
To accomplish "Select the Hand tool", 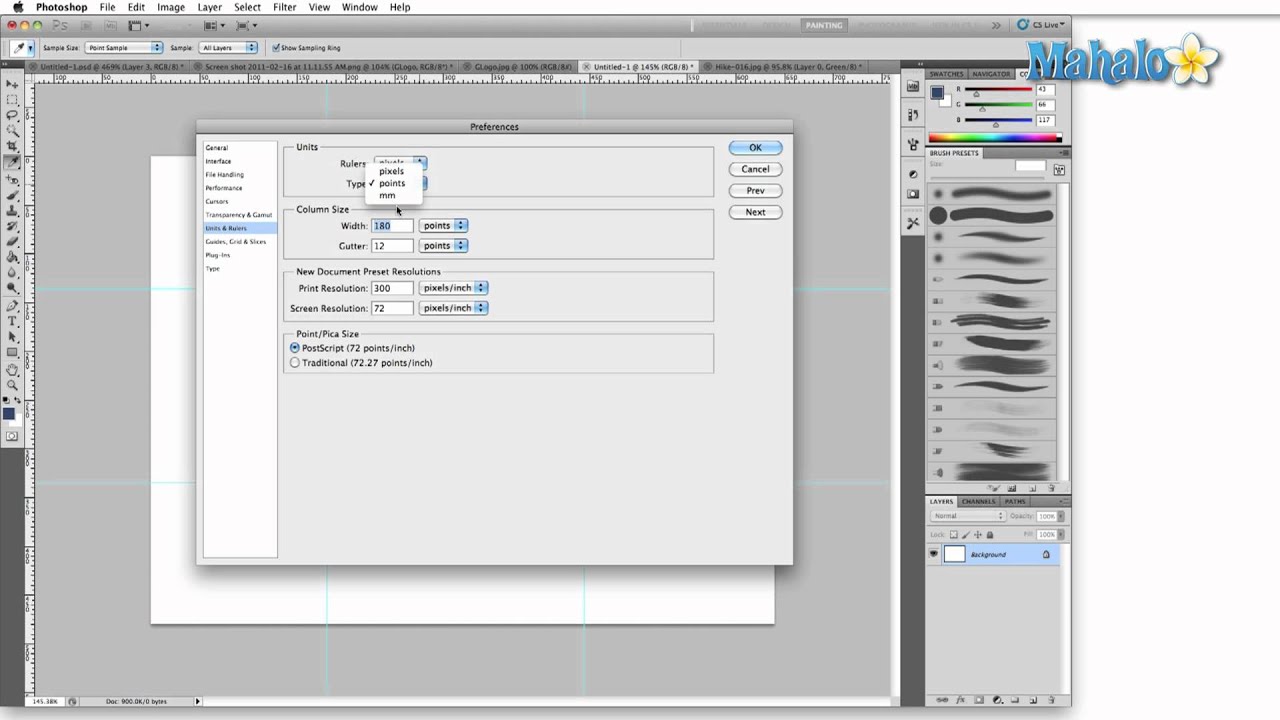I will pyautogui.click(x=13, y=370).
